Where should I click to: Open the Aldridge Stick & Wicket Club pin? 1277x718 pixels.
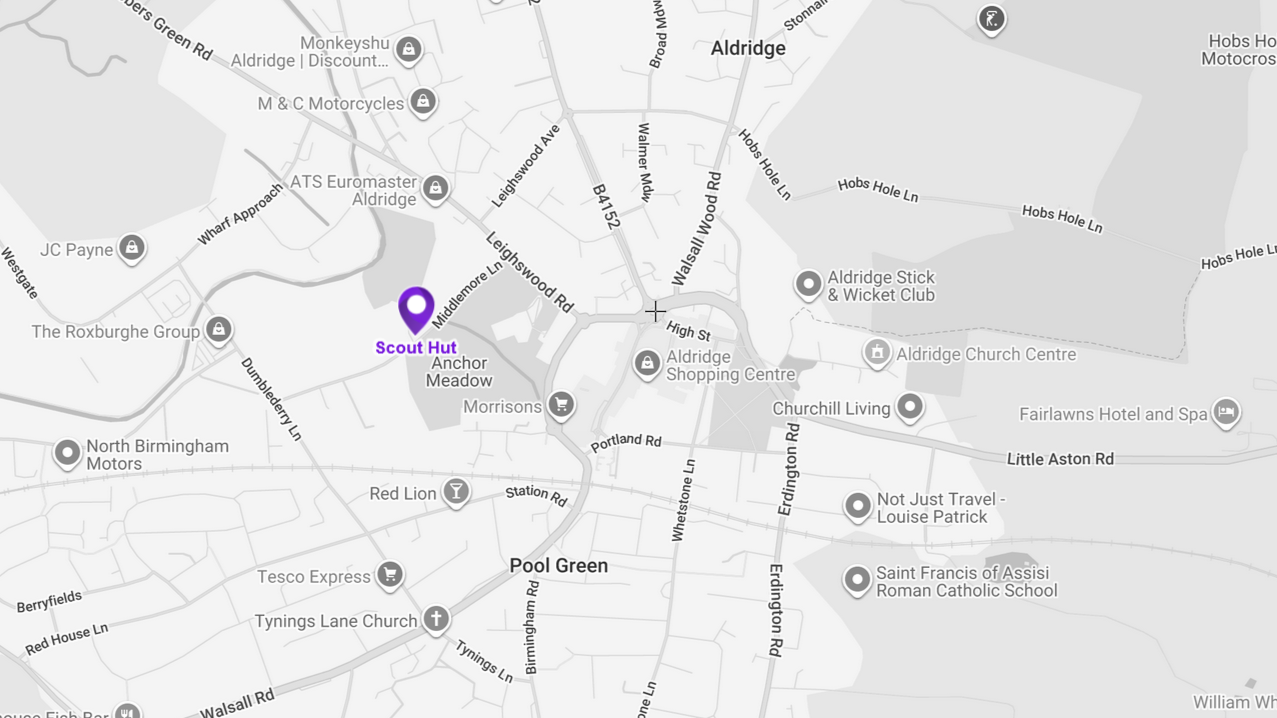click(808, 284)
